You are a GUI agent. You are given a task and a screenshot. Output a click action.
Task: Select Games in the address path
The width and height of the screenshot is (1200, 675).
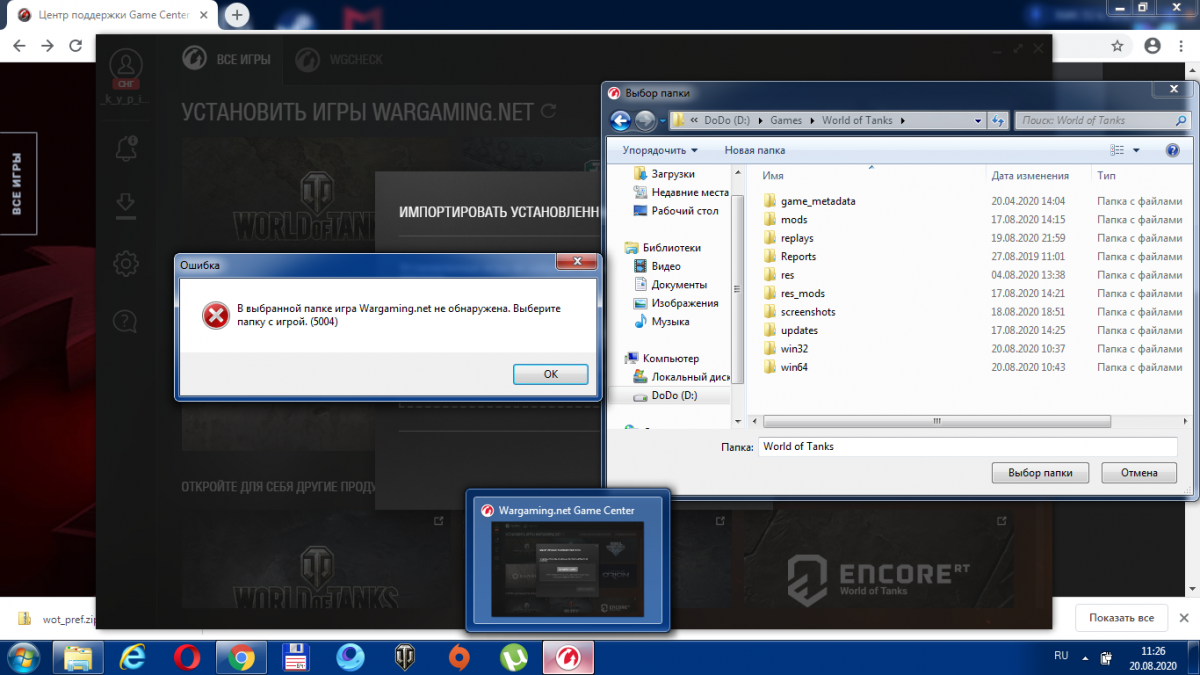pyautogui.click(x=786, y=120)
